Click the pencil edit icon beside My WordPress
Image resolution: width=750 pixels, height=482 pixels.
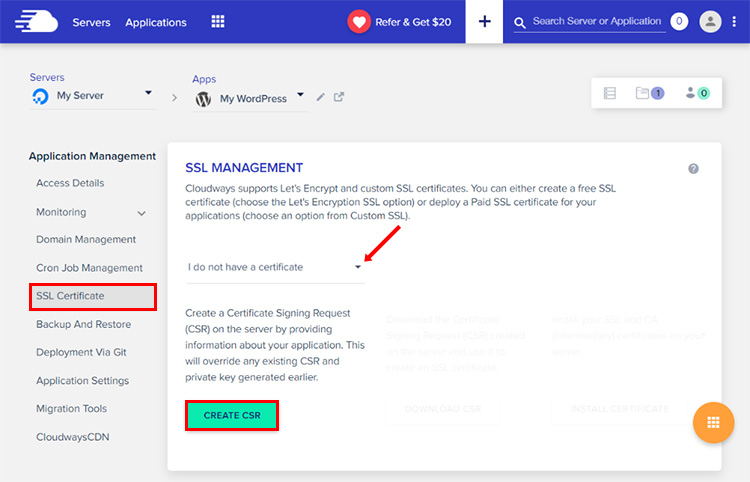pyautogui.click(x=321, y=97)
